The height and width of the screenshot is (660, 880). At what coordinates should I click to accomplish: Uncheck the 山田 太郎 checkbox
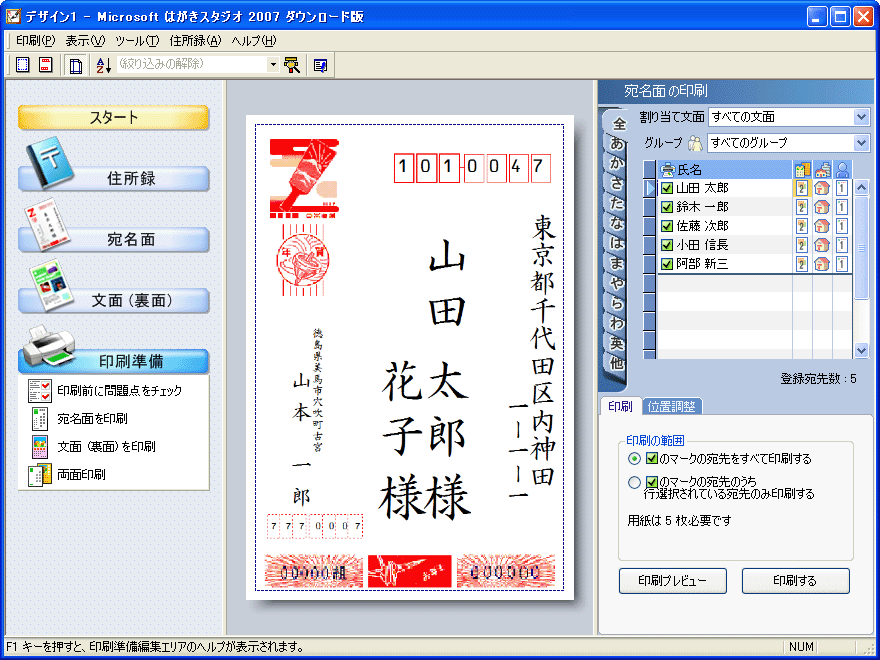tap(667, 189)
